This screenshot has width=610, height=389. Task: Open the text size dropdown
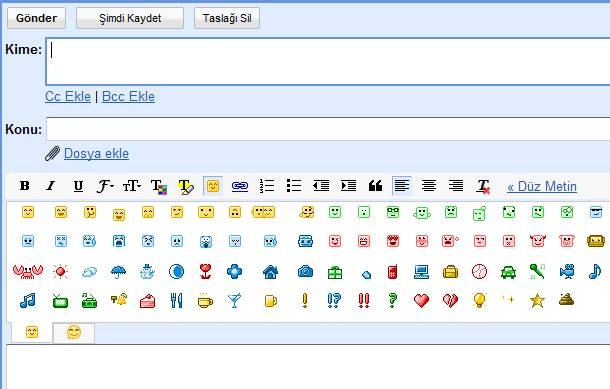coord(131,186)
